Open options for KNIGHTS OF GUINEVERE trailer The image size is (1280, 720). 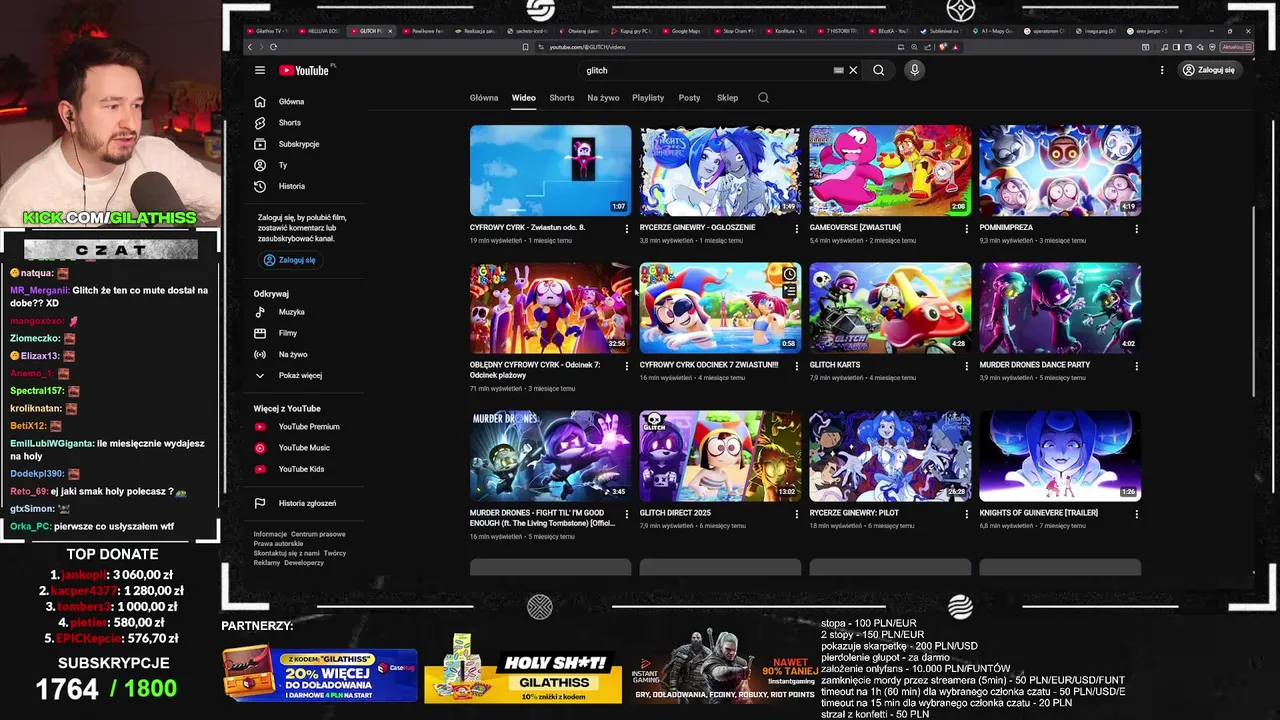pos(1136,514)
